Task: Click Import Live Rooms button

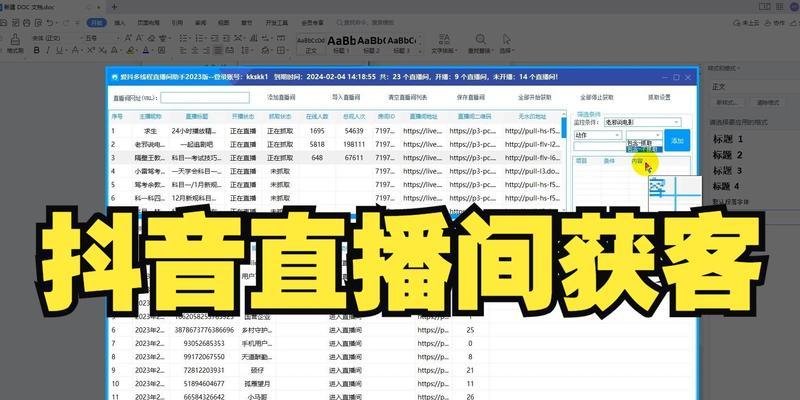Action: (x=346, y=97)
